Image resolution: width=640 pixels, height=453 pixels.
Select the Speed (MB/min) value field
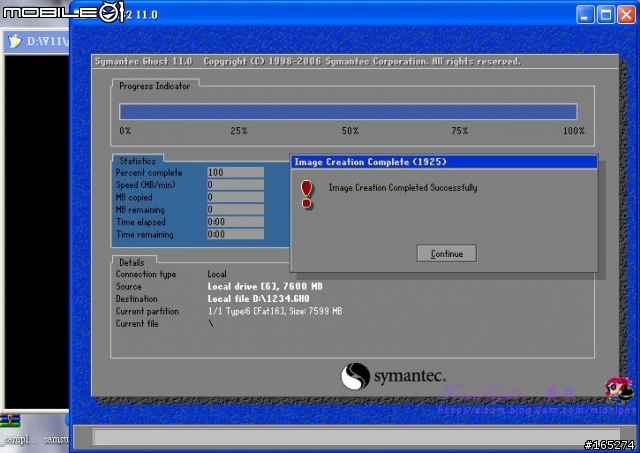[235, 185]
